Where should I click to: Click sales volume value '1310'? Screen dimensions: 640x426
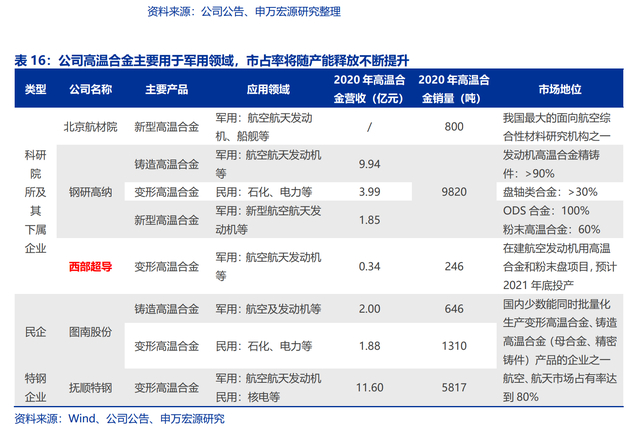(x=454, y=346)
